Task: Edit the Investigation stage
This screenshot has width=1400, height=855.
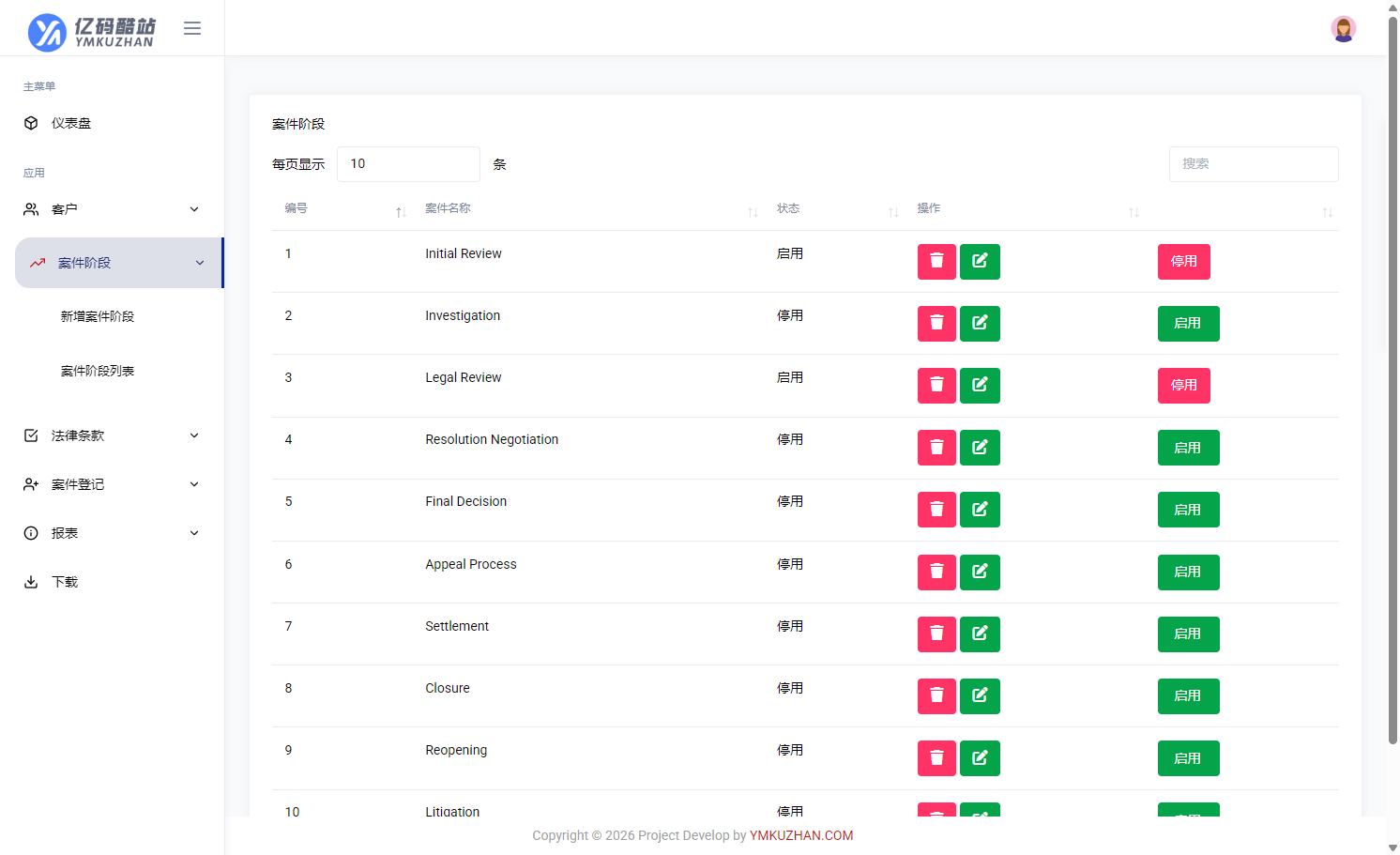Action: (x=980, y=324)
